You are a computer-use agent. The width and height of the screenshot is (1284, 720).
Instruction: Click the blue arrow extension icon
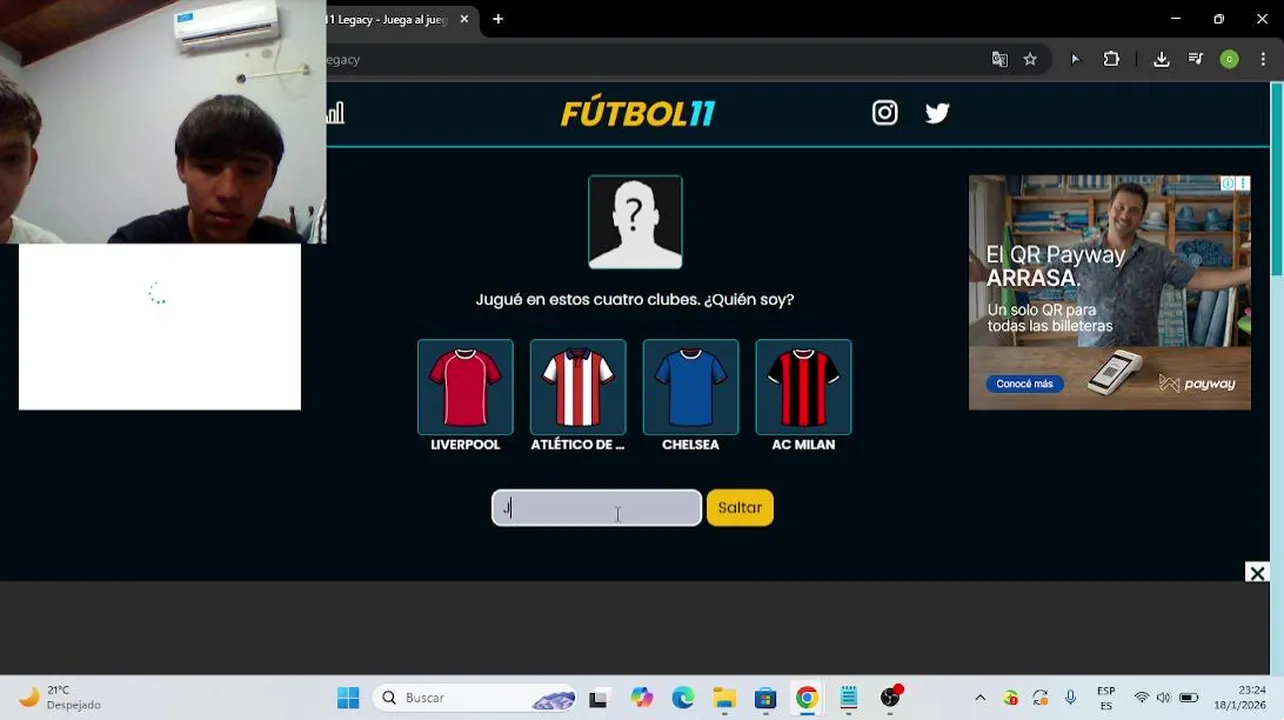(x=1075, y=59)
